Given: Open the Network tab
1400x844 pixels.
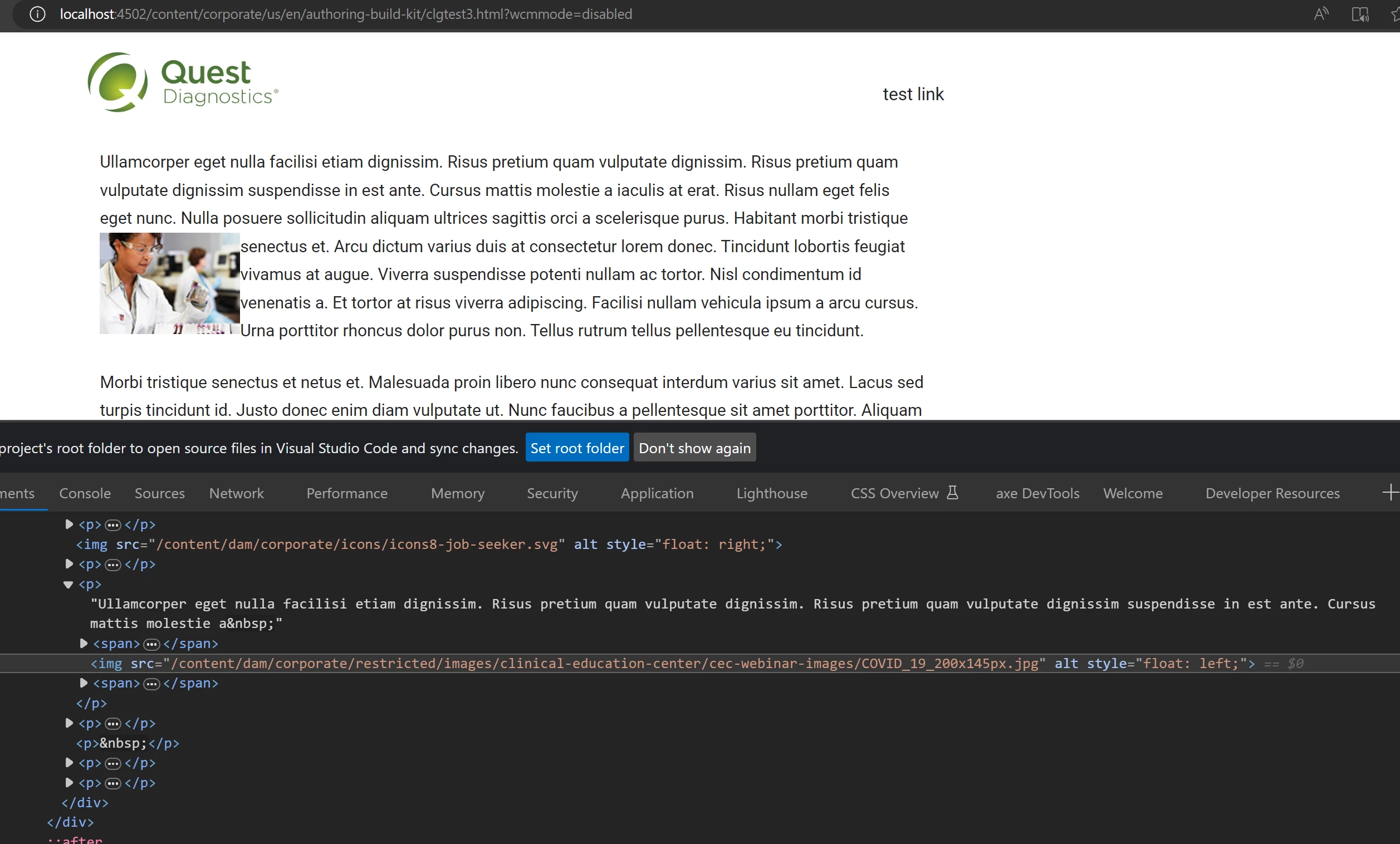Looking at the screenshot, I should (236, 493).
